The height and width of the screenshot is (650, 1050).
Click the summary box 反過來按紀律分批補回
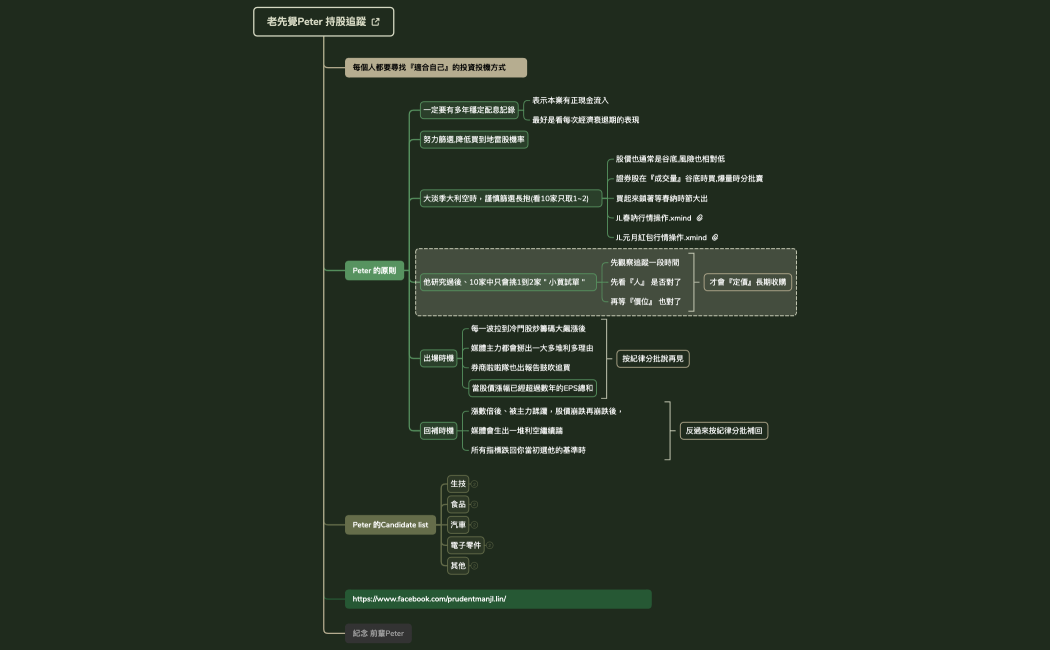[x=723, y=430]
